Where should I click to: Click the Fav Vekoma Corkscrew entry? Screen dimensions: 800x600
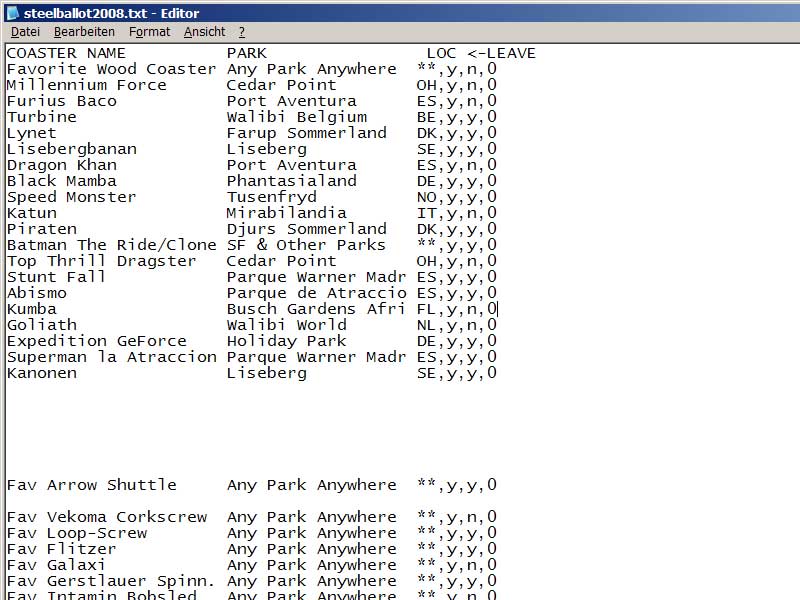106,517
